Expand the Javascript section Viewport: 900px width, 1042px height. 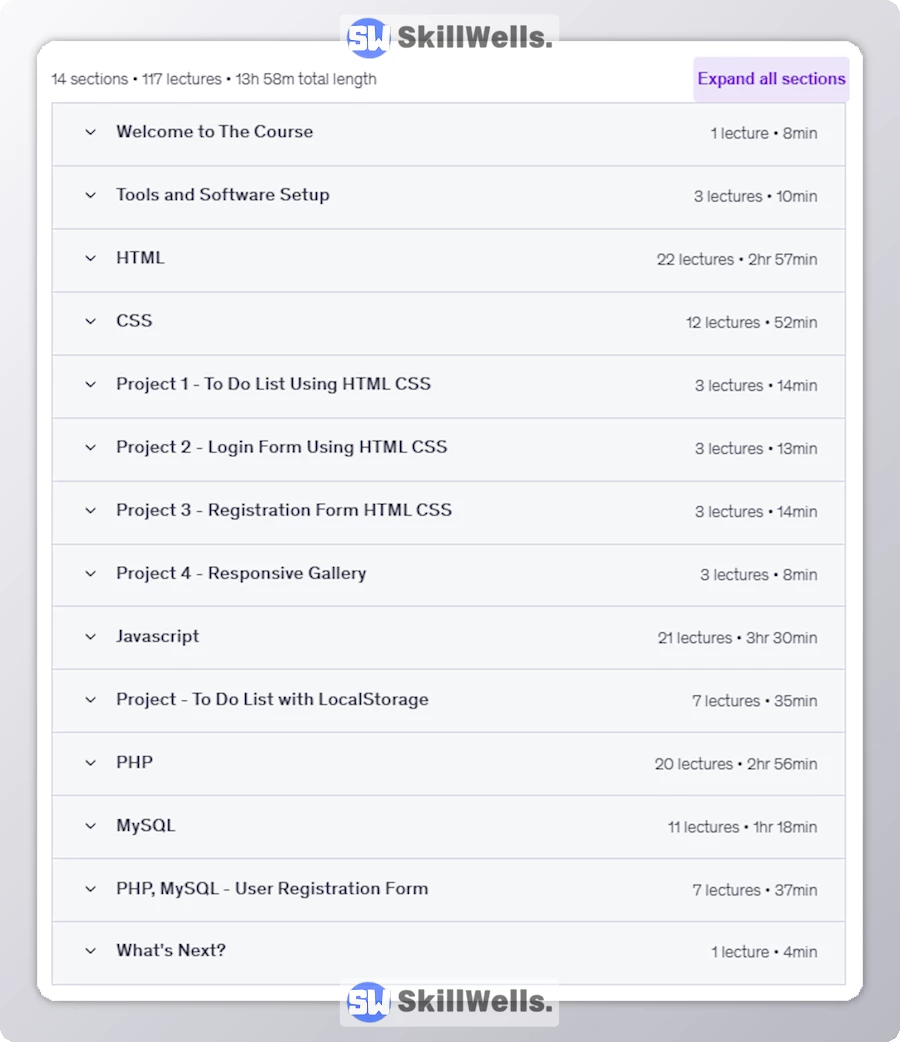(89, 637)
